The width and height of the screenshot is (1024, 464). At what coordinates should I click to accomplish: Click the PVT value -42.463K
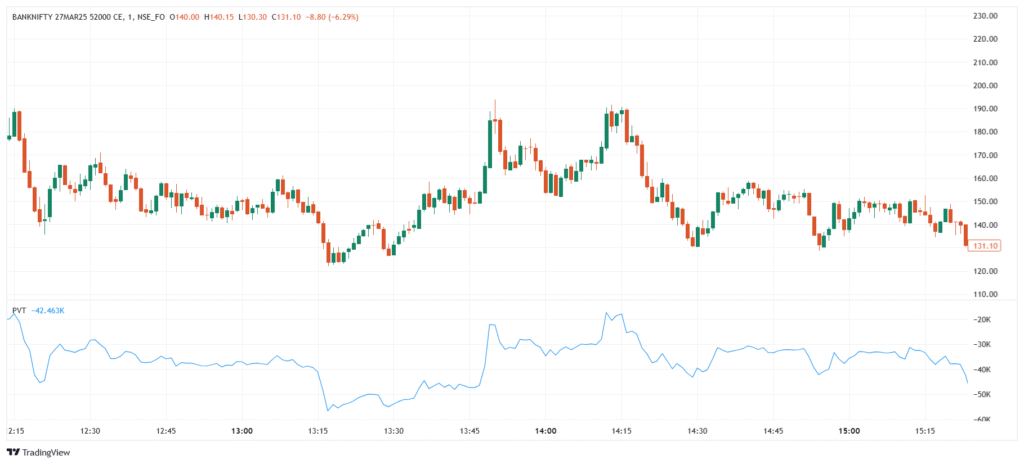[x=48, y=311]
